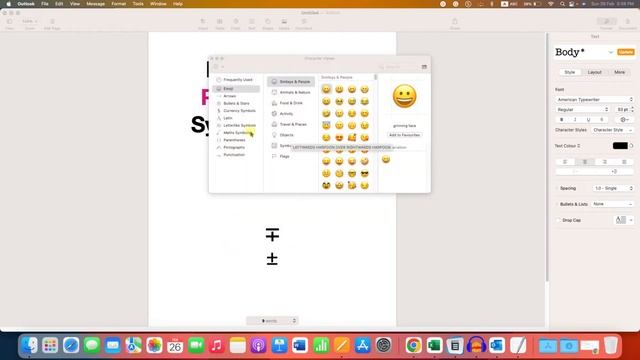Select the Arrows category

[229, 96]
